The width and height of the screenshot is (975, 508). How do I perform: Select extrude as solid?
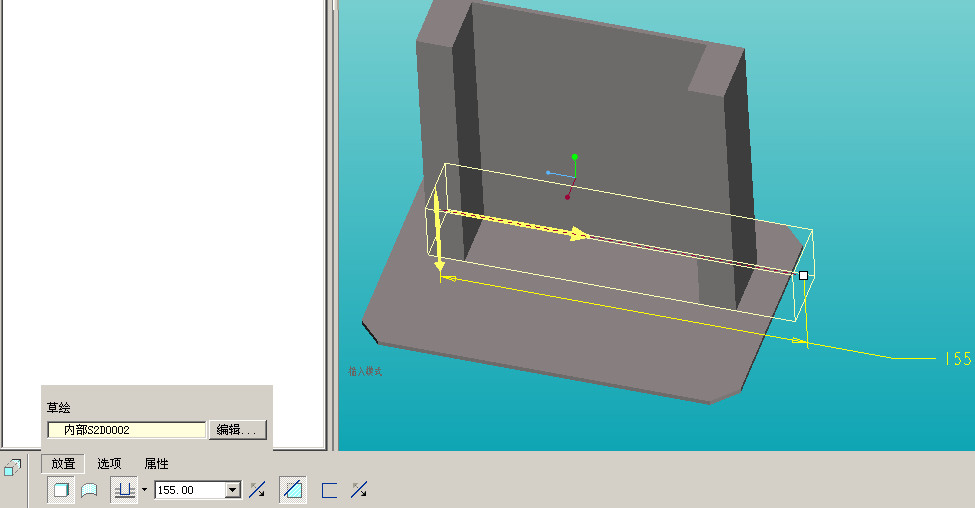[61, 490]
